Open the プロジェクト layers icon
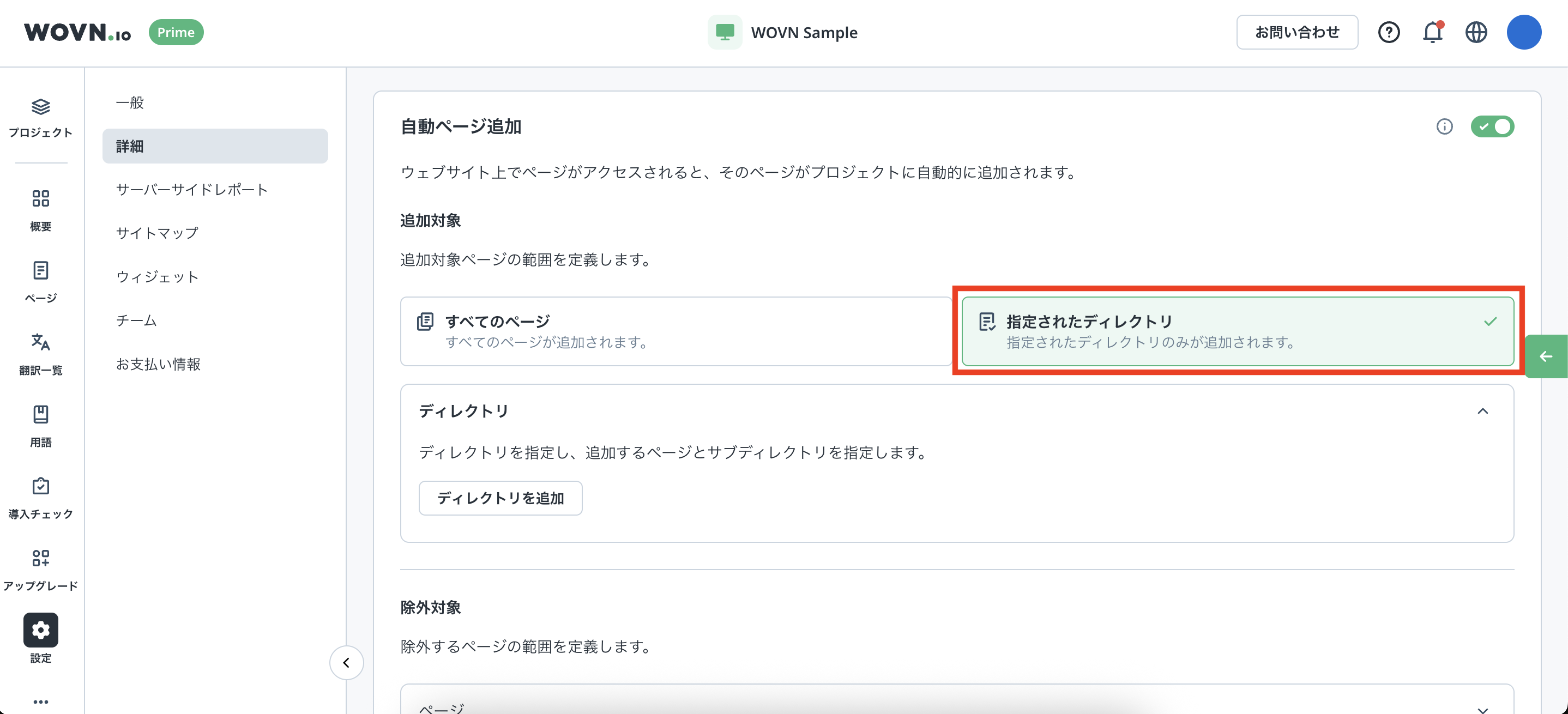This screenshot has height=714, width=1568. pos(40,107)
